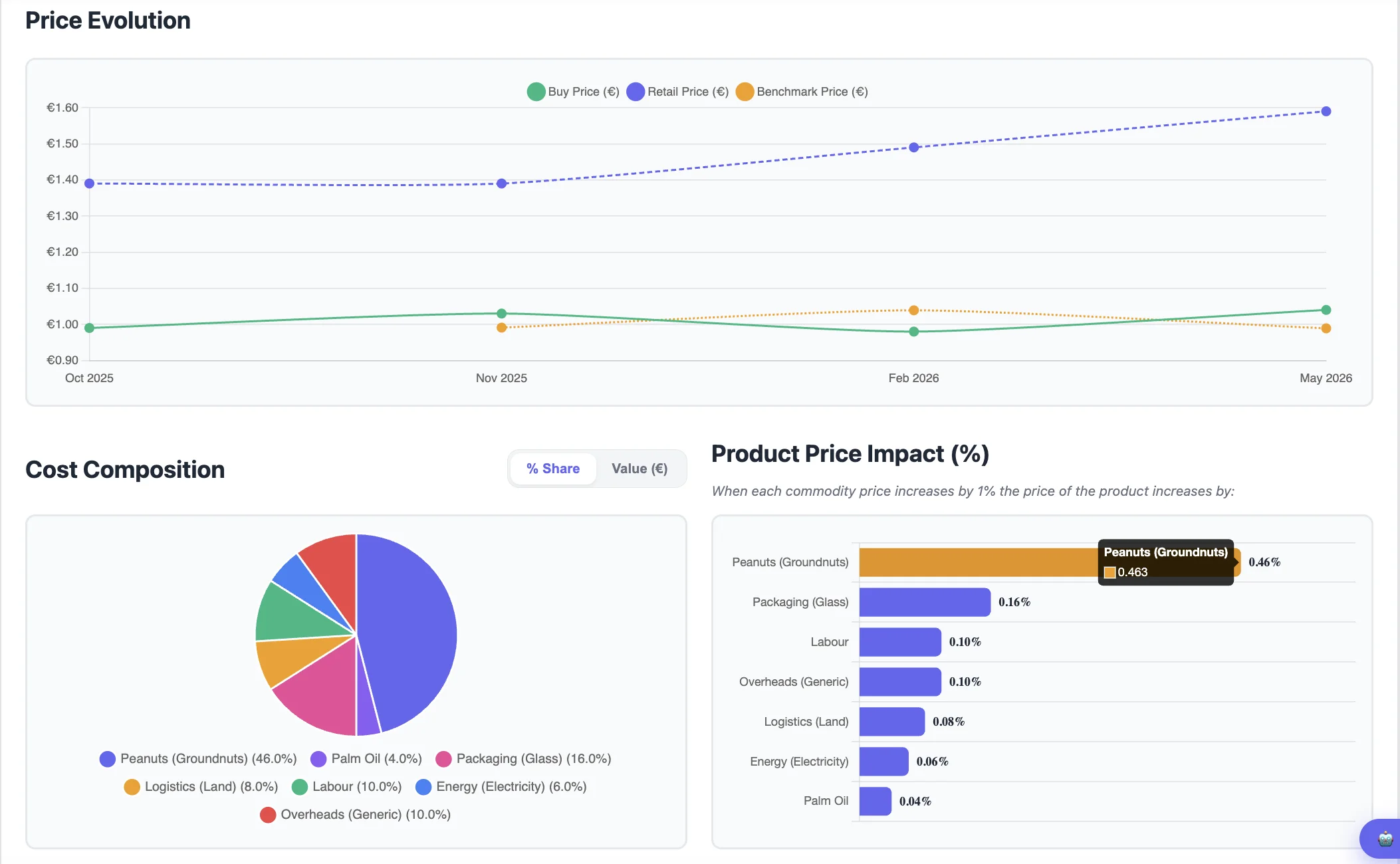The height and width of the screenshot is (864, 1400).
Task: Toggle Logistics (Land) (8.0%) pie legend
Action: tap(201, 787)
